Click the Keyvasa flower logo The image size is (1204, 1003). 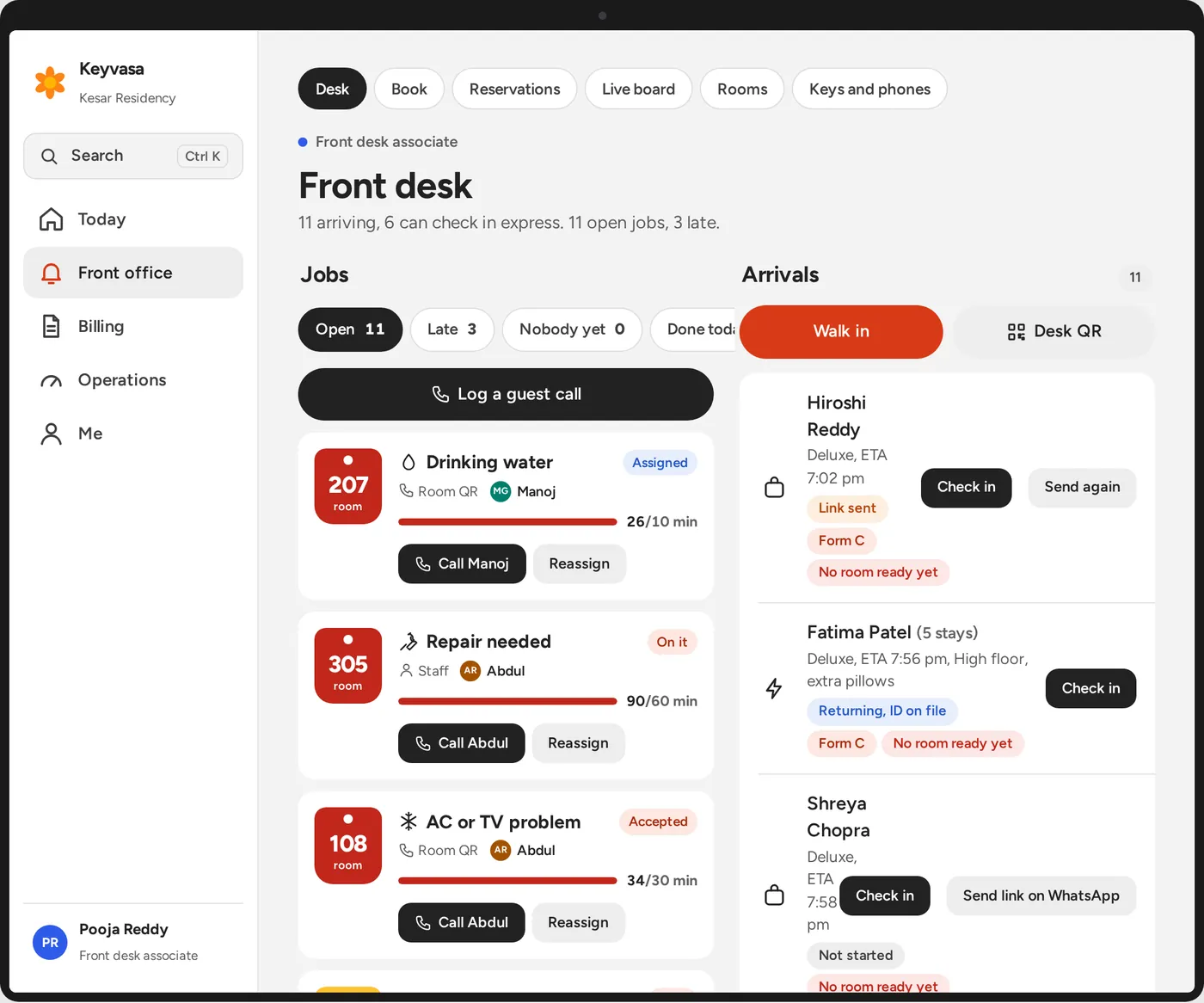point(50,83)
